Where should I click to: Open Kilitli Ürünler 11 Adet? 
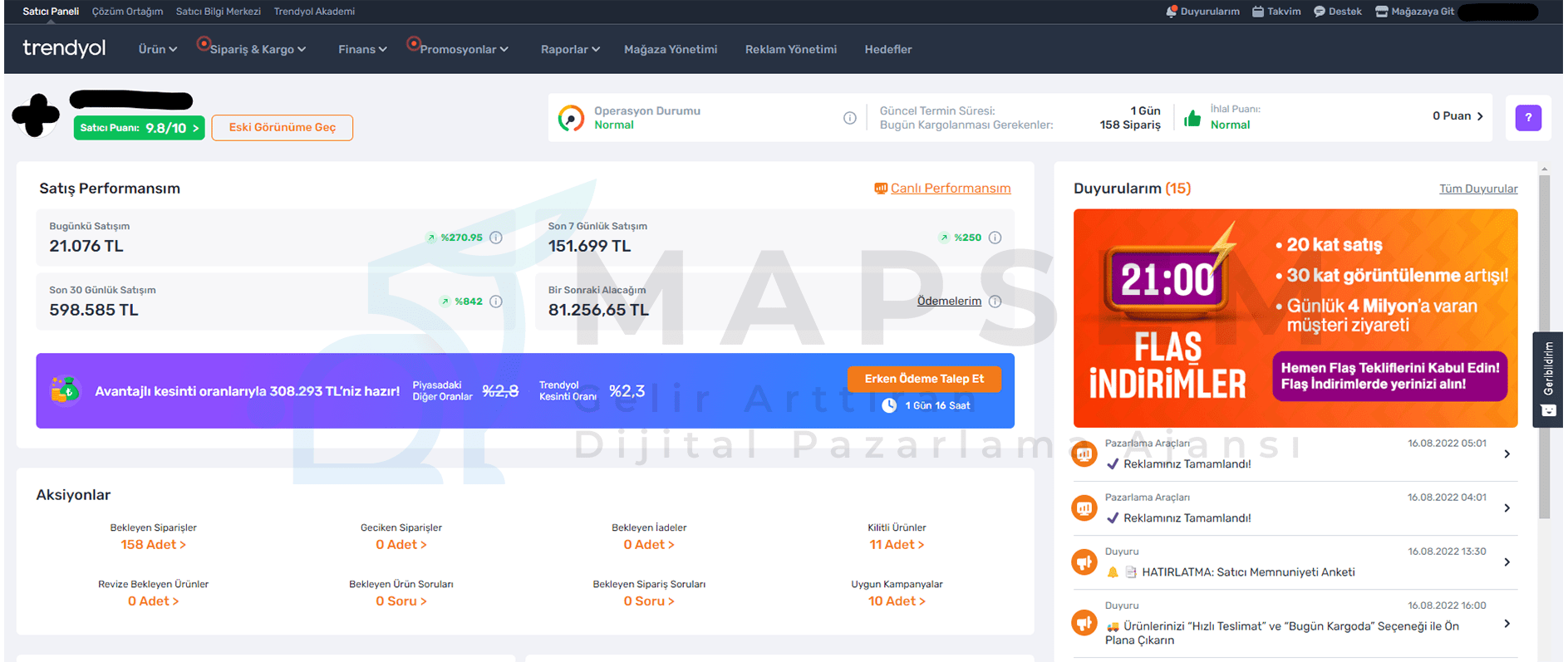(897, 545)
